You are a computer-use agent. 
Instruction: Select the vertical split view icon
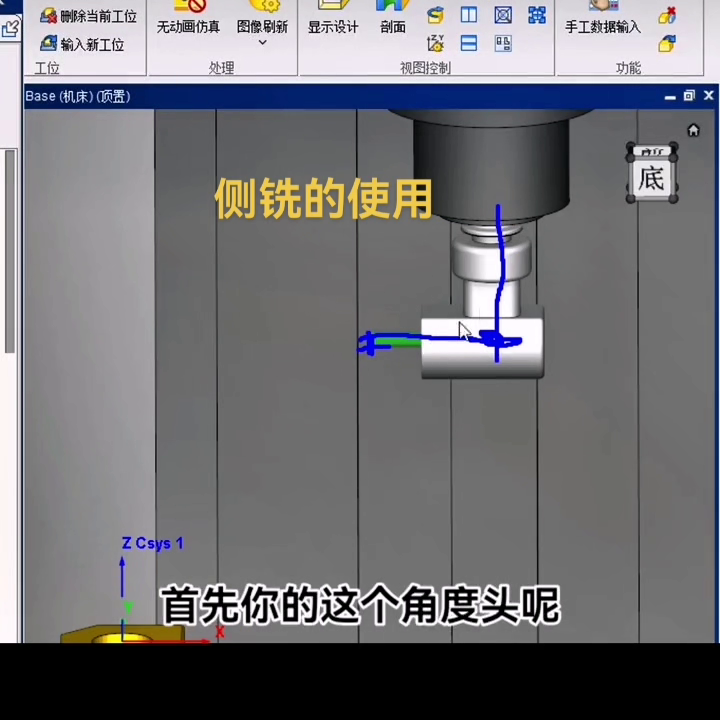tap(469, 15)
